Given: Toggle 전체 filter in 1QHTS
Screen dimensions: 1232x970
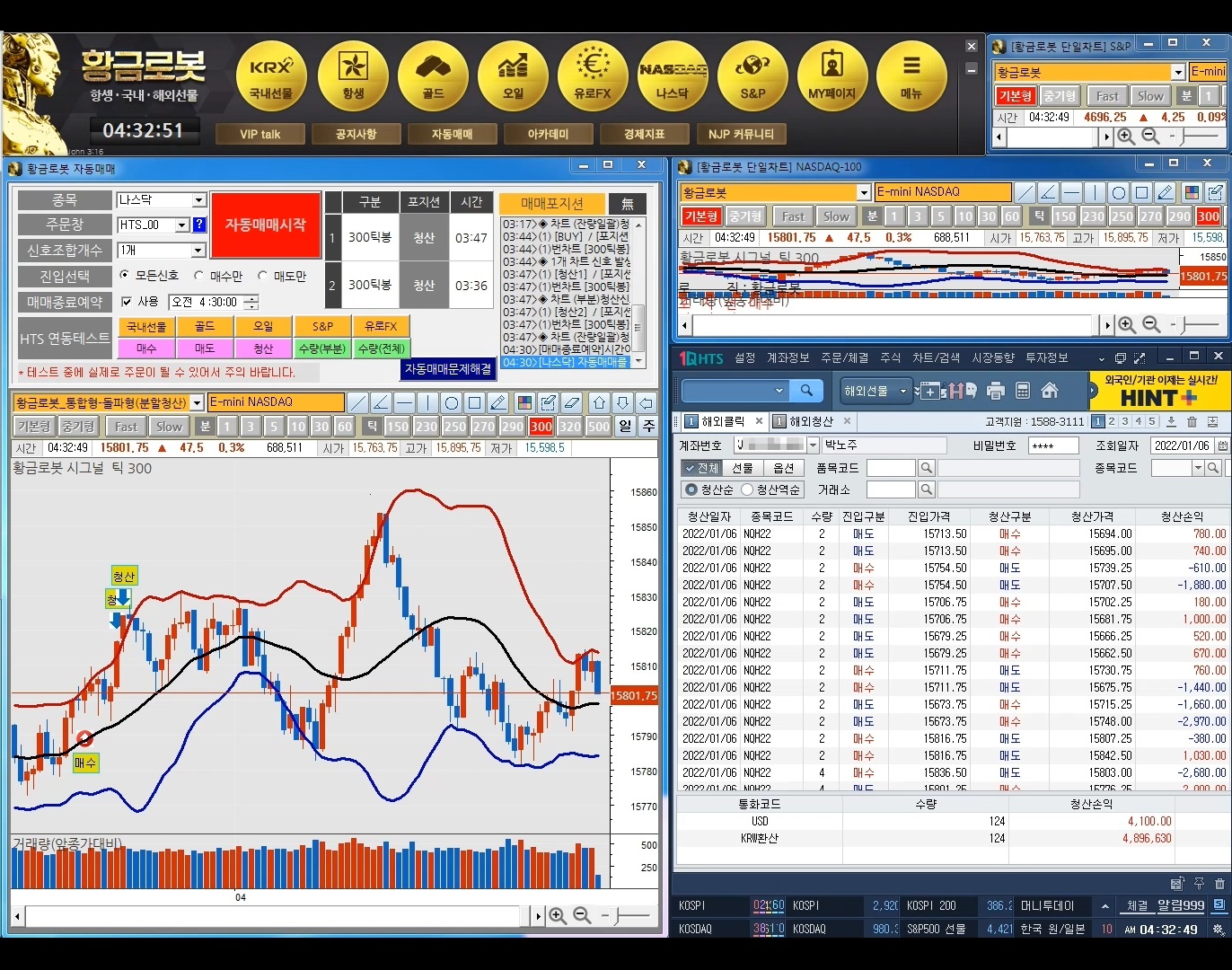Looking at the screenshot, I should 700,468.
